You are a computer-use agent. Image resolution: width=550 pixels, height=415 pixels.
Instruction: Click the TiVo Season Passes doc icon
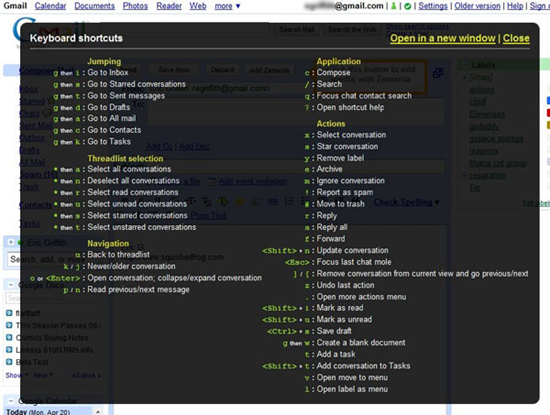(9, 325)
